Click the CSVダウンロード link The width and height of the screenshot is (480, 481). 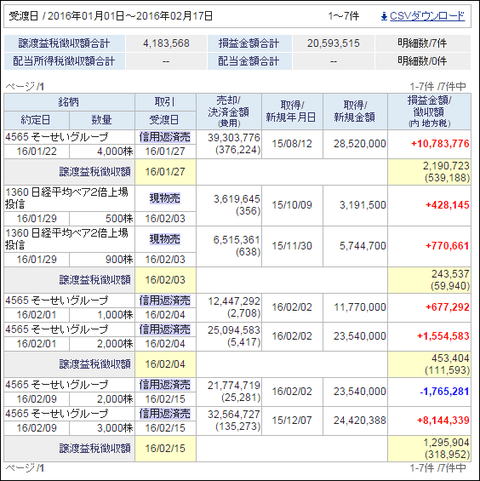tap(427, 16)
